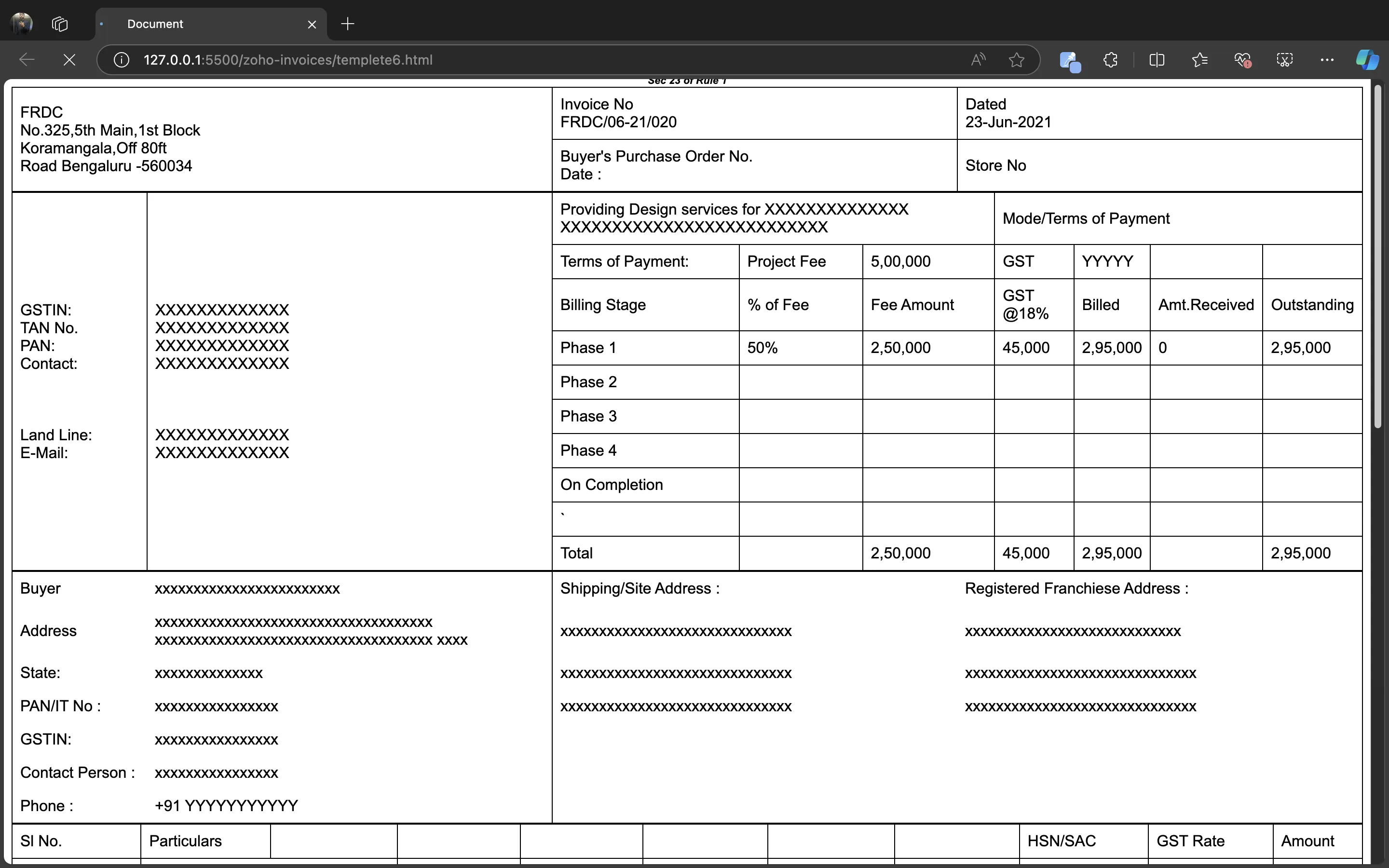This screenshot has width=1389, height=868.
Task: Click the Amt.Received header
Action: pyautogui.click(x=1206, y=305)
